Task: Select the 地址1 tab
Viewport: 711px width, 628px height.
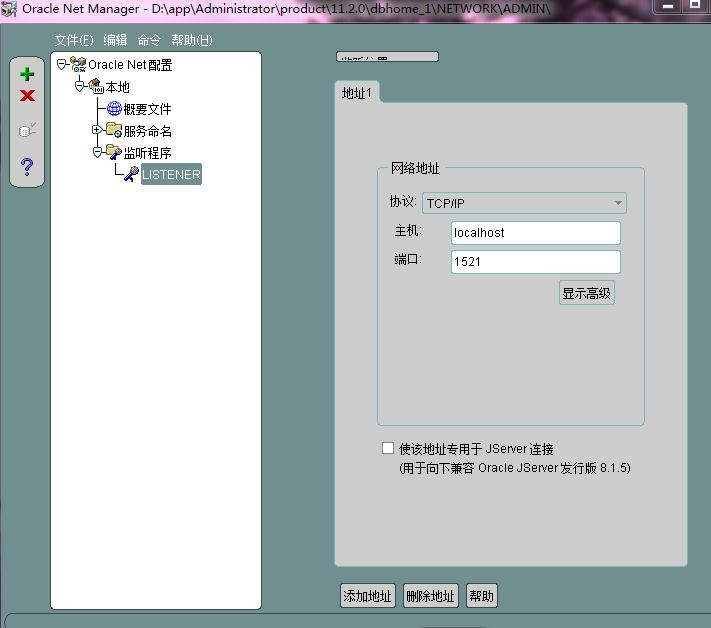Action: click(x=357, y=93)
